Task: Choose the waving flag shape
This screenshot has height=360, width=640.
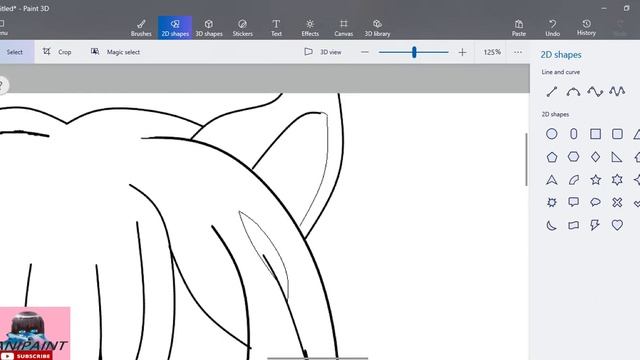Action: coord(573,225)
